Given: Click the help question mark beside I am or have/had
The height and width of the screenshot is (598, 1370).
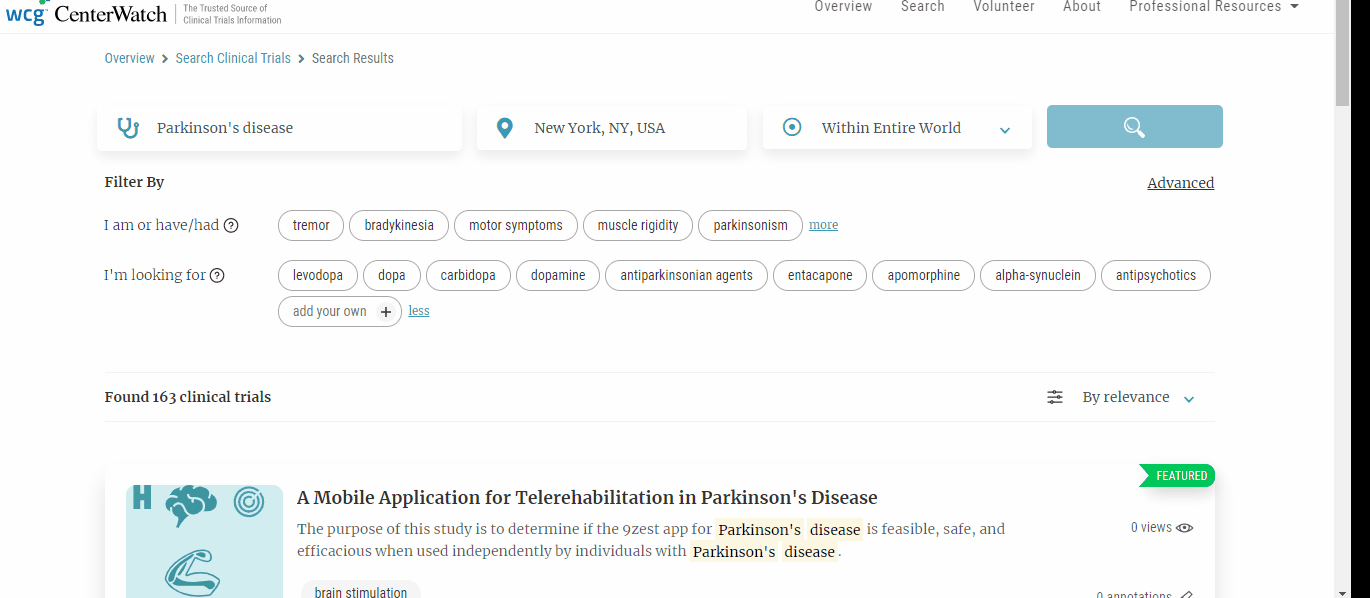Looking at the screenshot, I should [231, 225].
